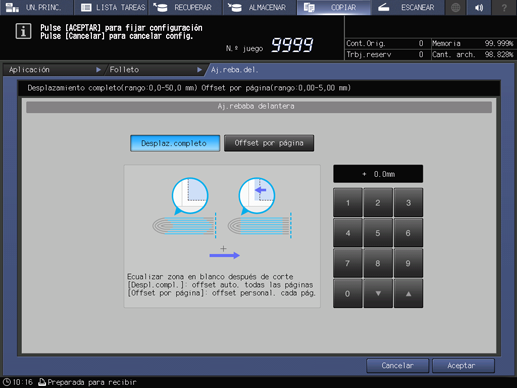Viewport: 517px width, 388px height.
Task: Tap keypad digit 0
Action: pyautogui.click(x=348, y=294)
